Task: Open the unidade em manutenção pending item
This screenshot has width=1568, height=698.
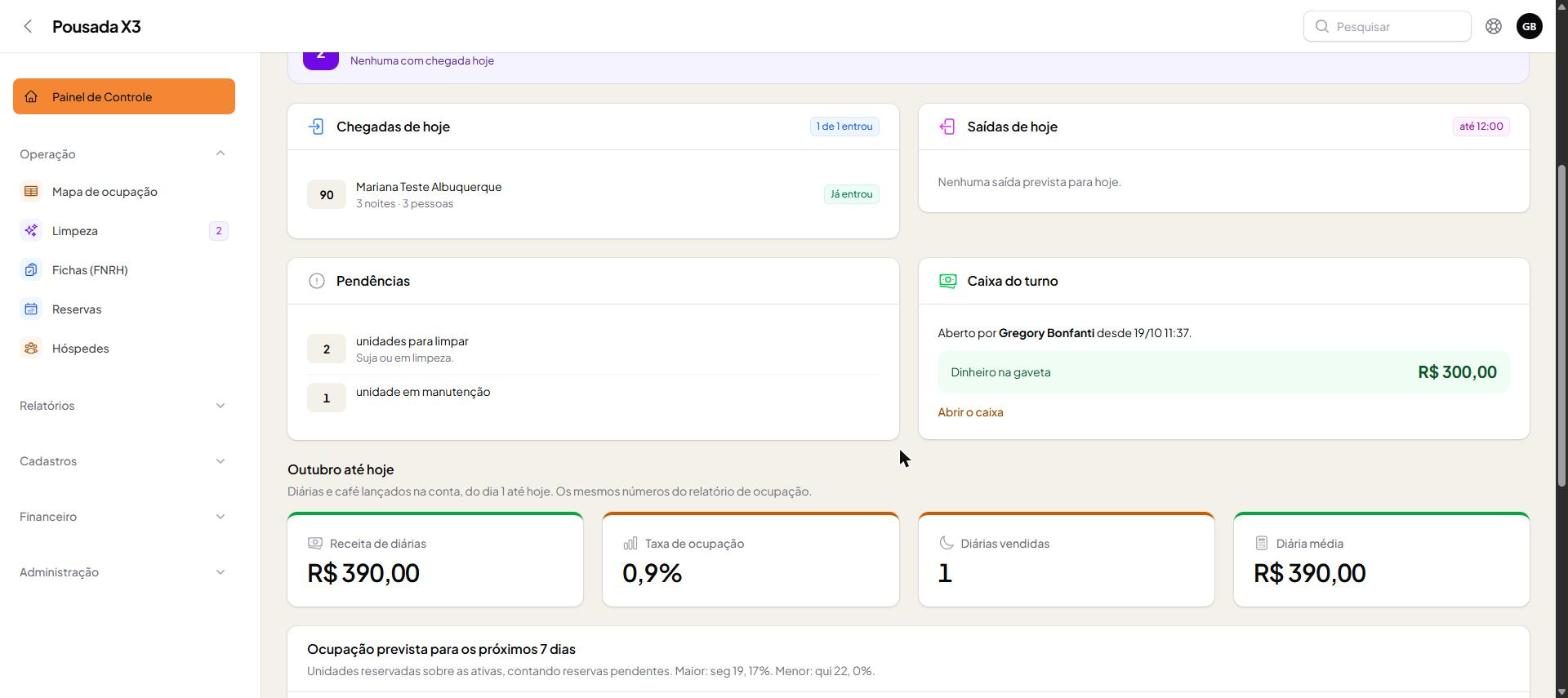Action: coord(593,397)
